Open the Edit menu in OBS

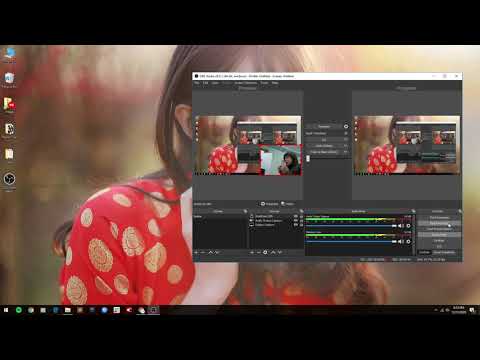(x=206, y=83)
